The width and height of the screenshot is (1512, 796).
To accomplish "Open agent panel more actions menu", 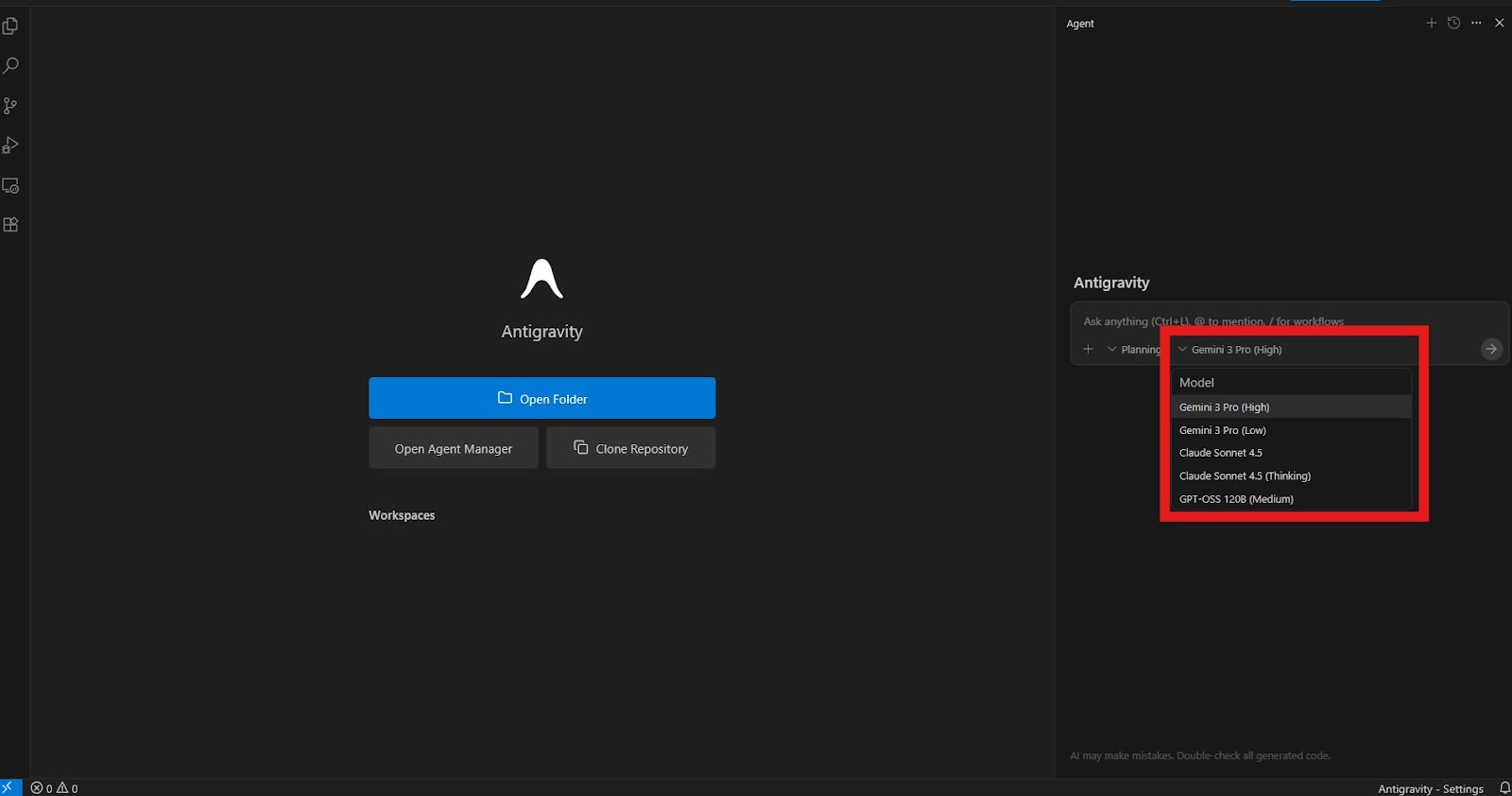I will [x=1476, y=23].
